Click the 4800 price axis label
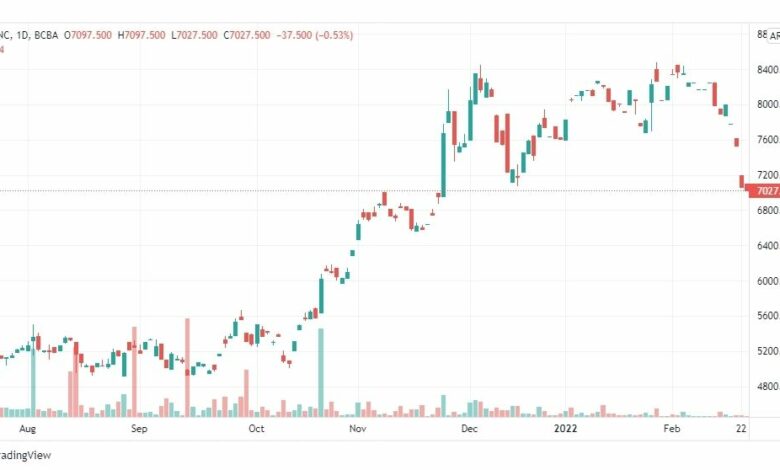This screenshot has width=780, height=470. click(768, 386)
